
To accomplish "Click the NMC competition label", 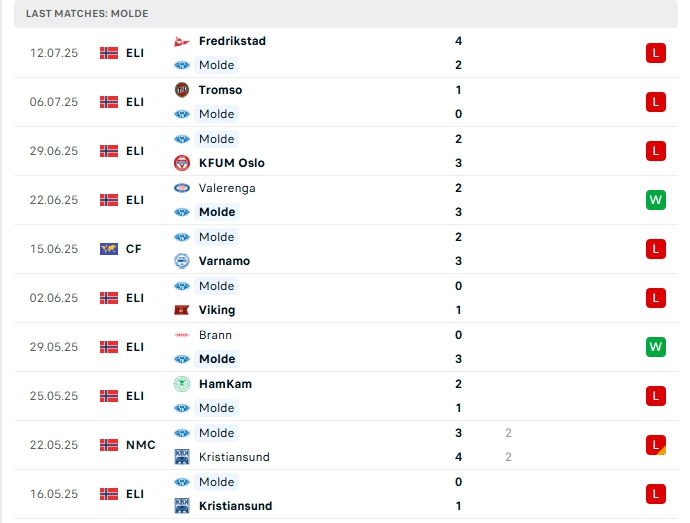I will [140, 445].
